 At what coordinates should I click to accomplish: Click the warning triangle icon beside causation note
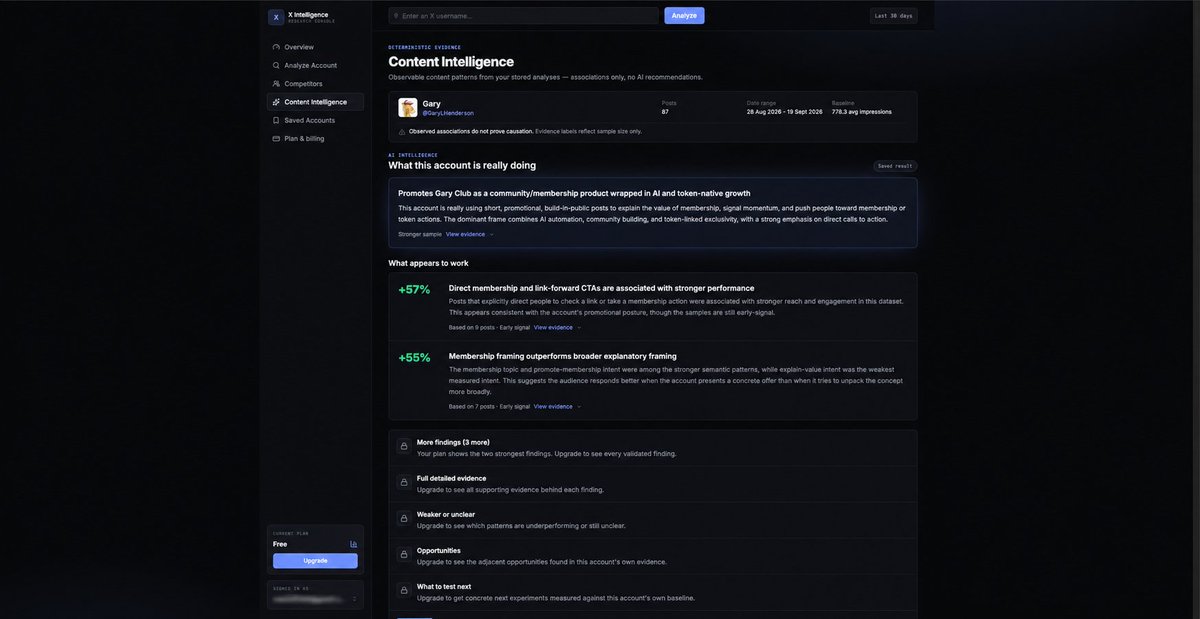402,131
